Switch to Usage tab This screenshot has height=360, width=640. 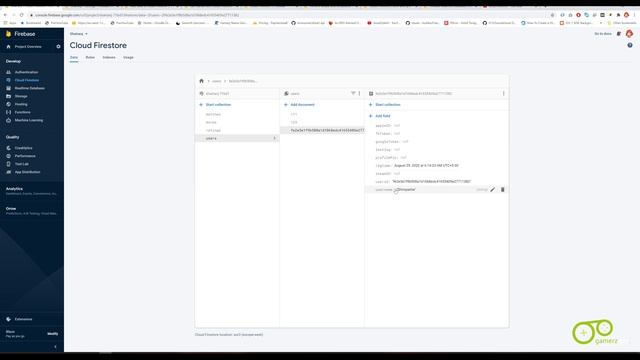pos(129,58)
